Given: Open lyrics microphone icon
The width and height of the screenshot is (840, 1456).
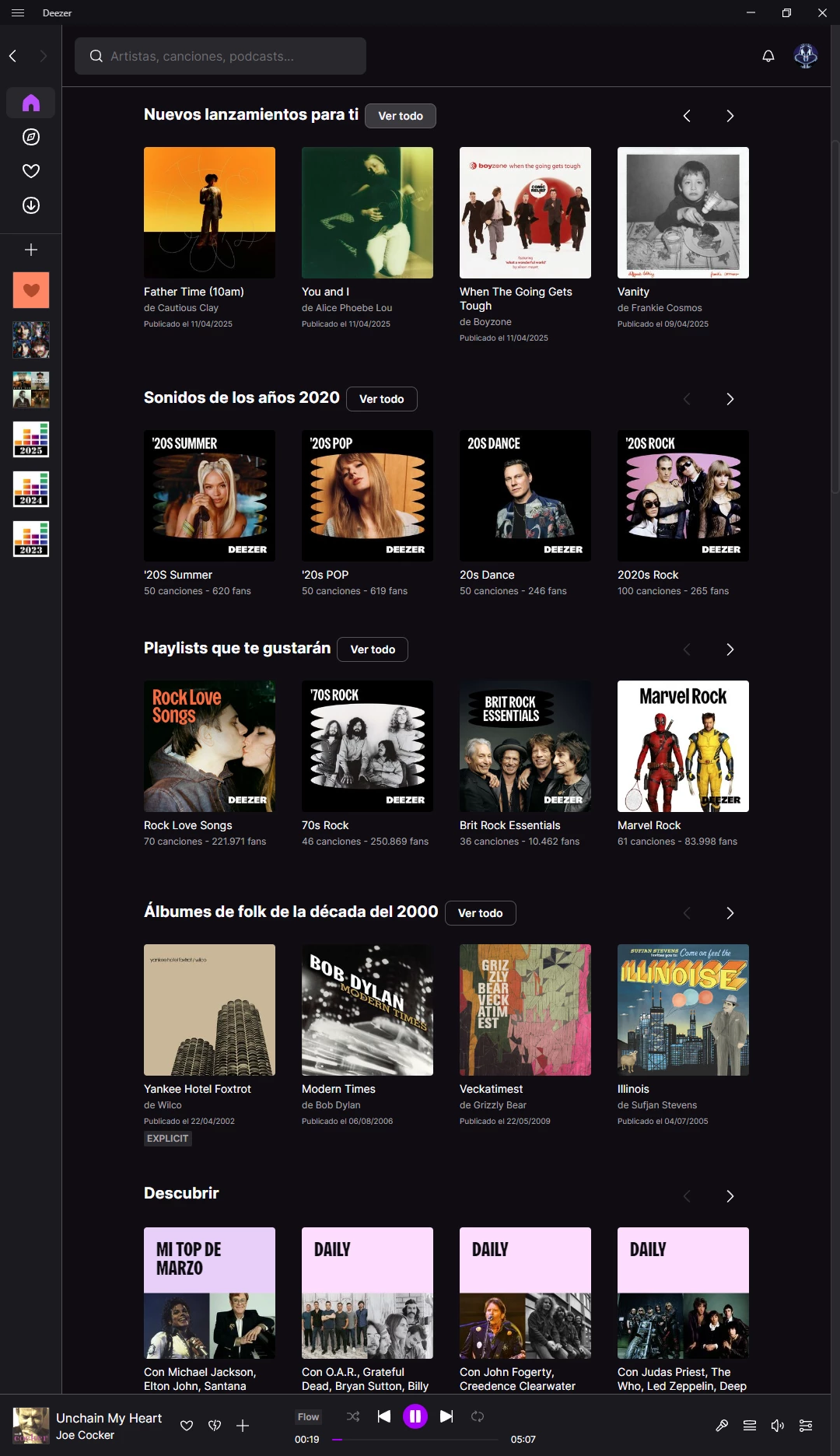Looking at the screenshot, I should point(722,1426).
